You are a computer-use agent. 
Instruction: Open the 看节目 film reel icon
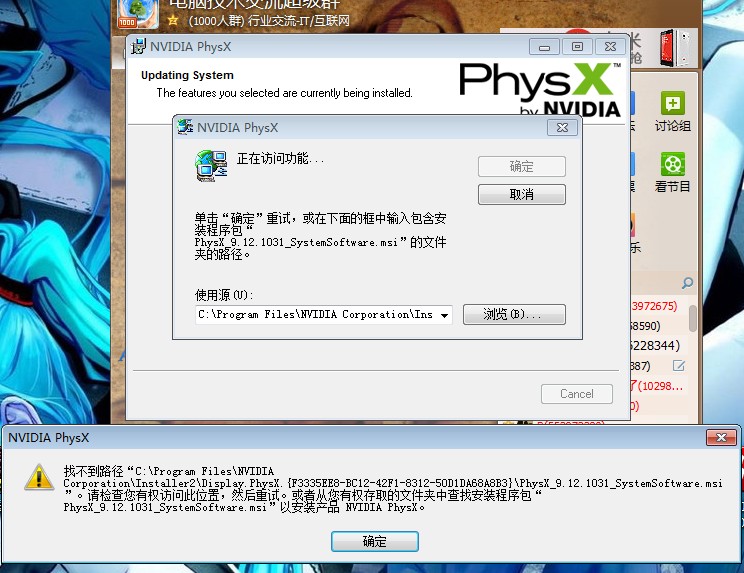[672, 164]
